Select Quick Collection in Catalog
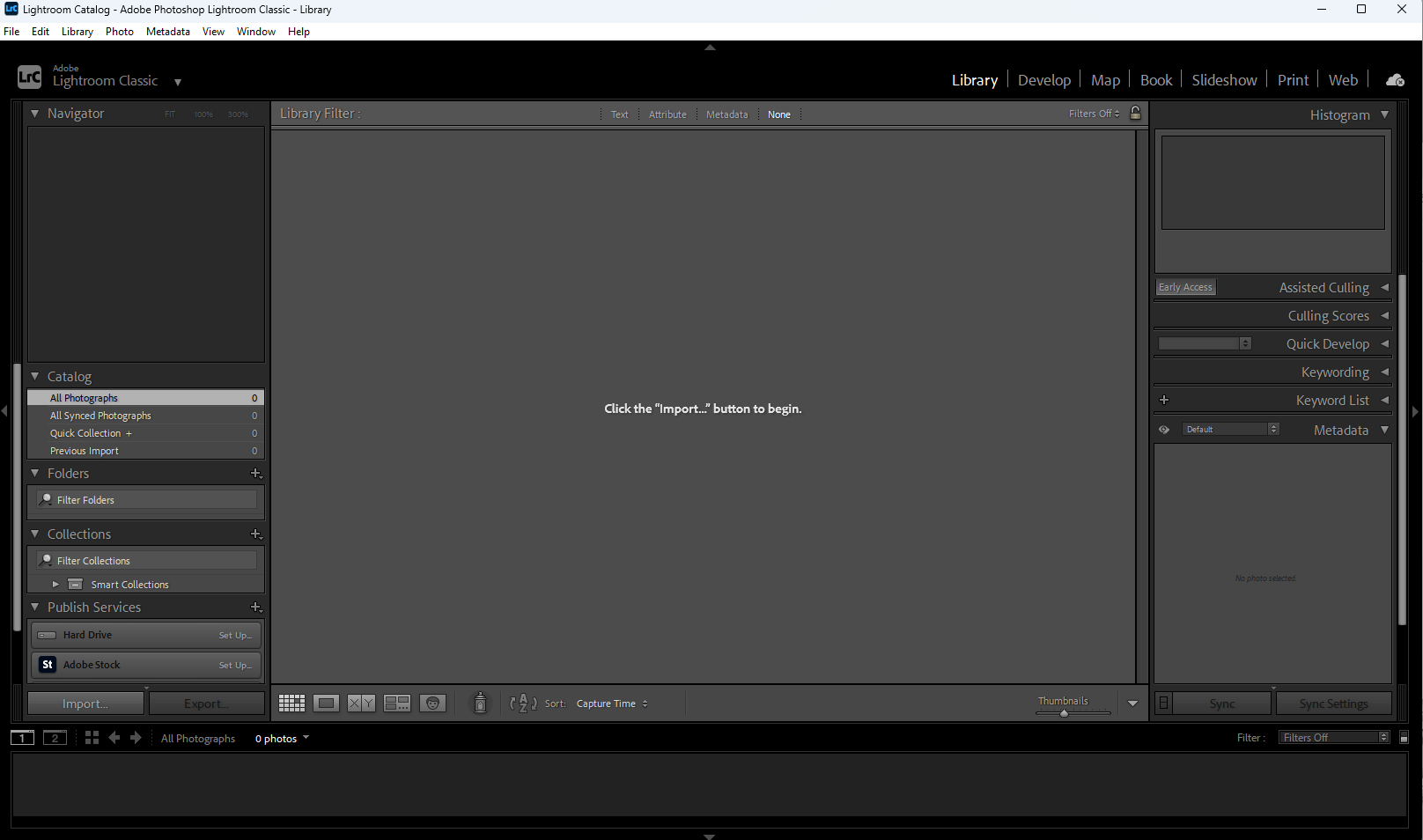This screenshot has height=840, width=1423. pos(146,433)
